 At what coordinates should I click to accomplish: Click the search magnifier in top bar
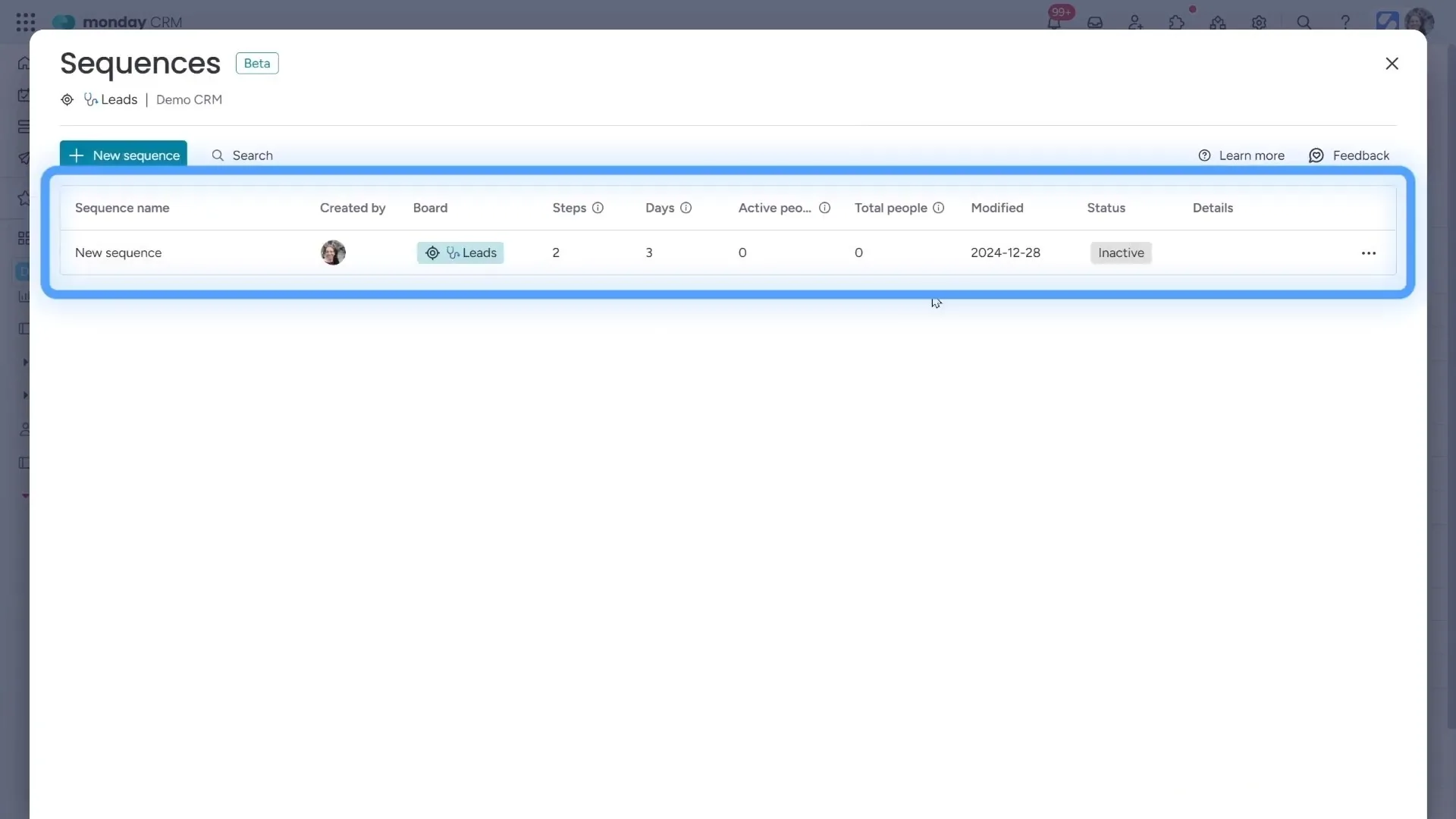(x=1304, y=22)
